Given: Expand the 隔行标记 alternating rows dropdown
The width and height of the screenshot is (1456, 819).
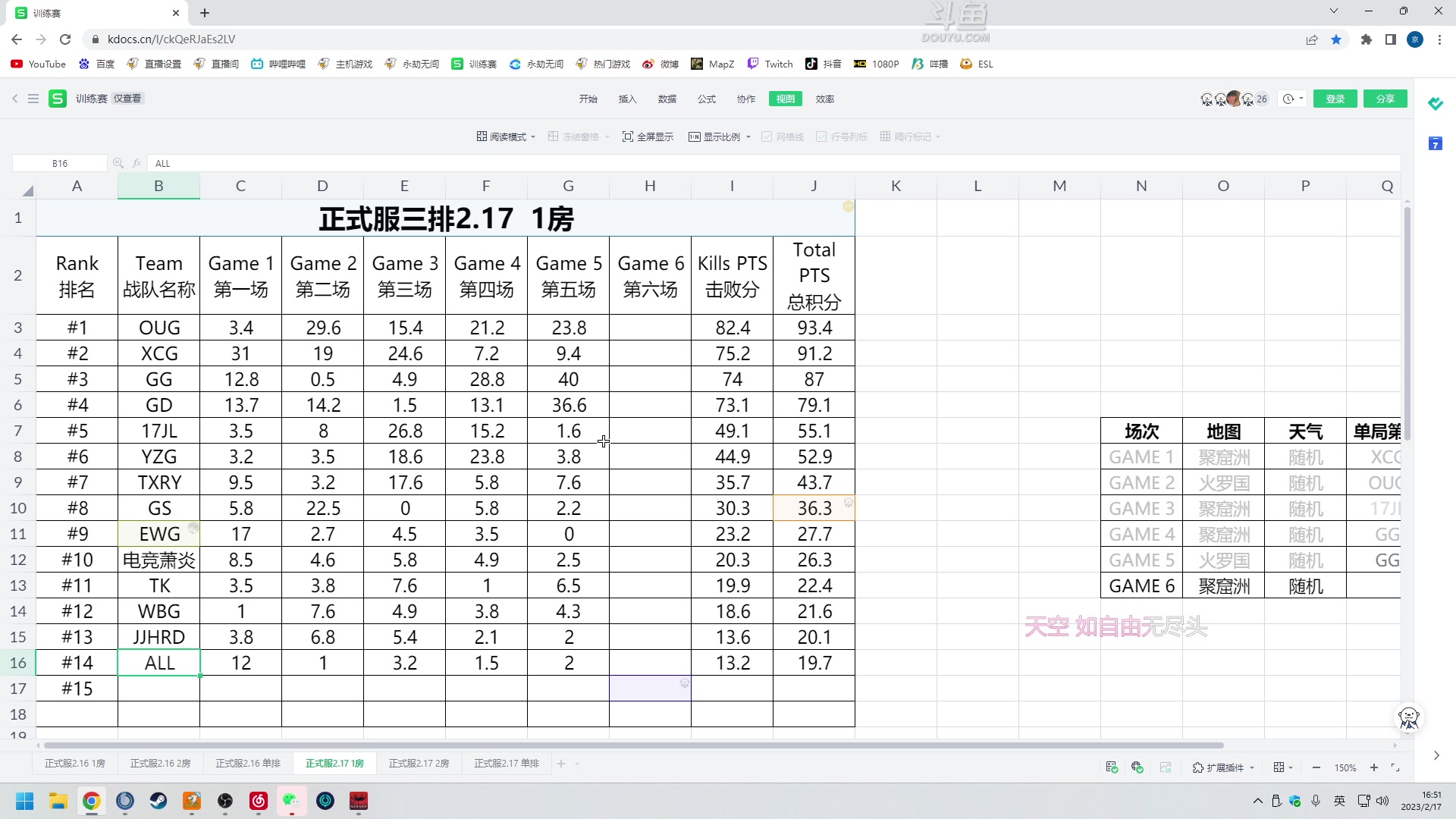Looking at the screenshot, I should (938, 136).
